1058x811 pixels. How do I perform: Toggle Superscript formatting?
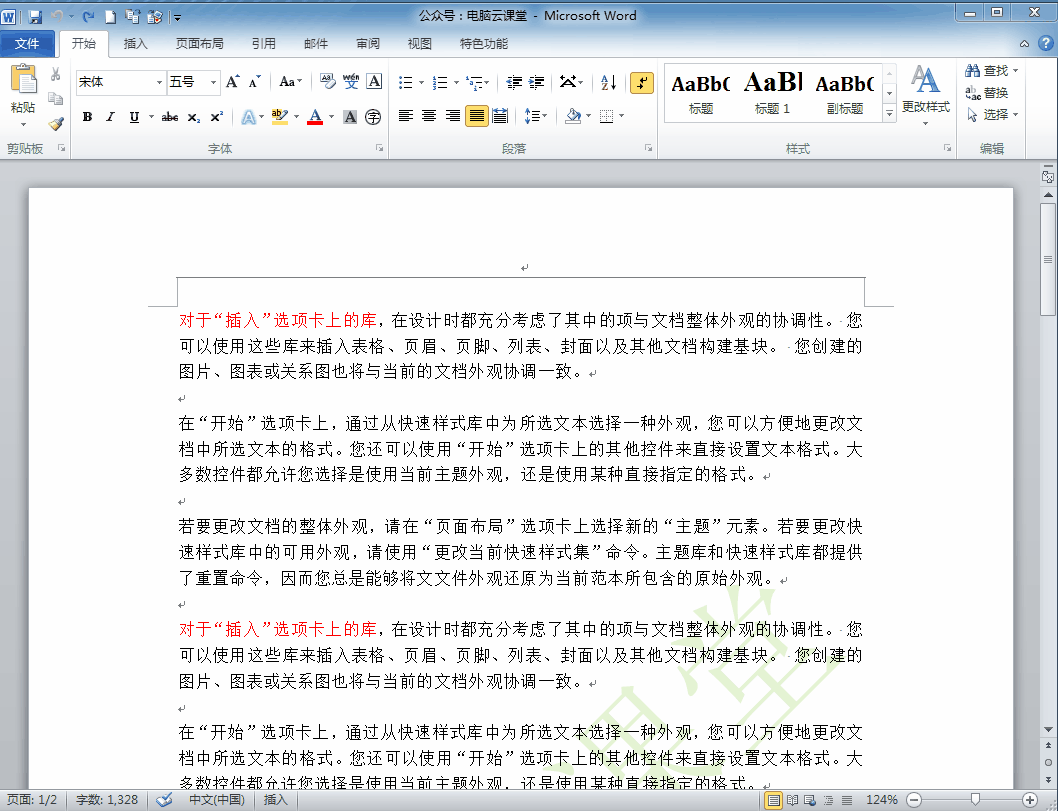pyautogui.click(x=217, y=117)
